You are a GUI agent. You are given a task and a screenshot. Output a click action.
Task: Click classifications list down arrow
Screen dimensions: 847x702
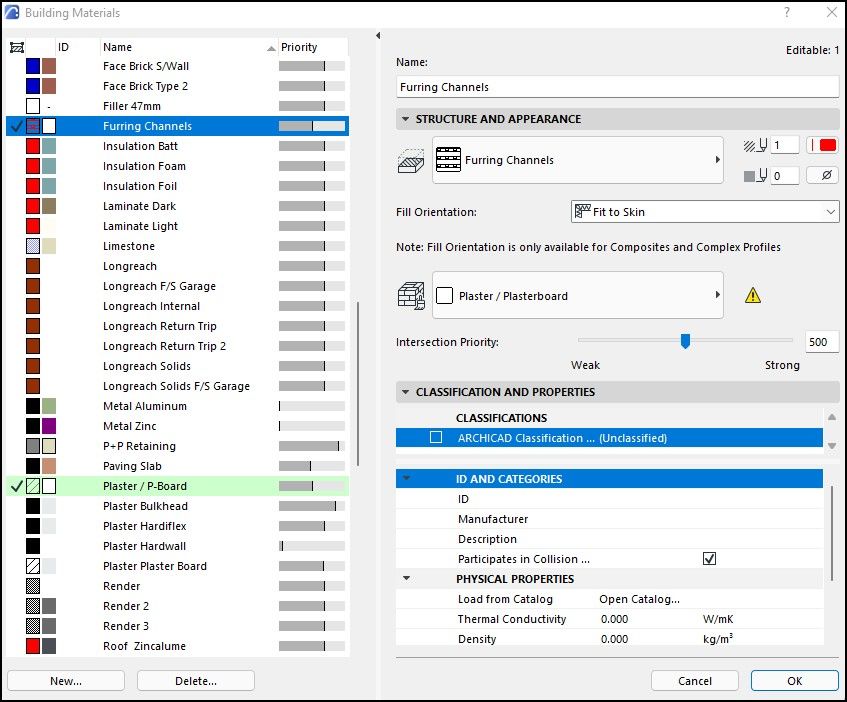(832, 446)
